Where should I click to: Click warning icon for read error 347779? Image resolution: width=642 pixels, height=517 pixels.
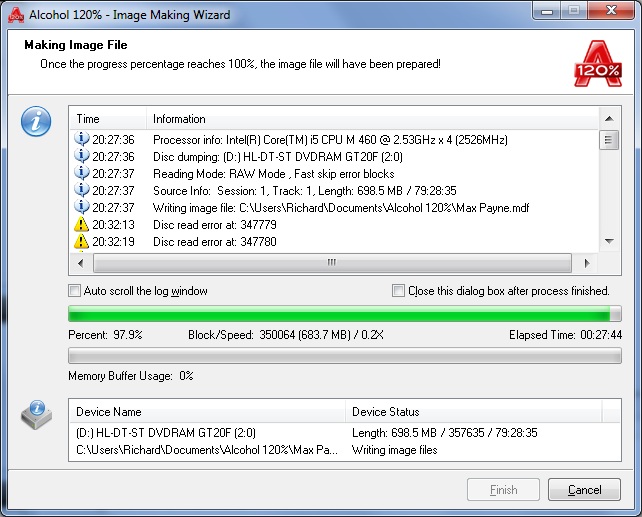81,224
